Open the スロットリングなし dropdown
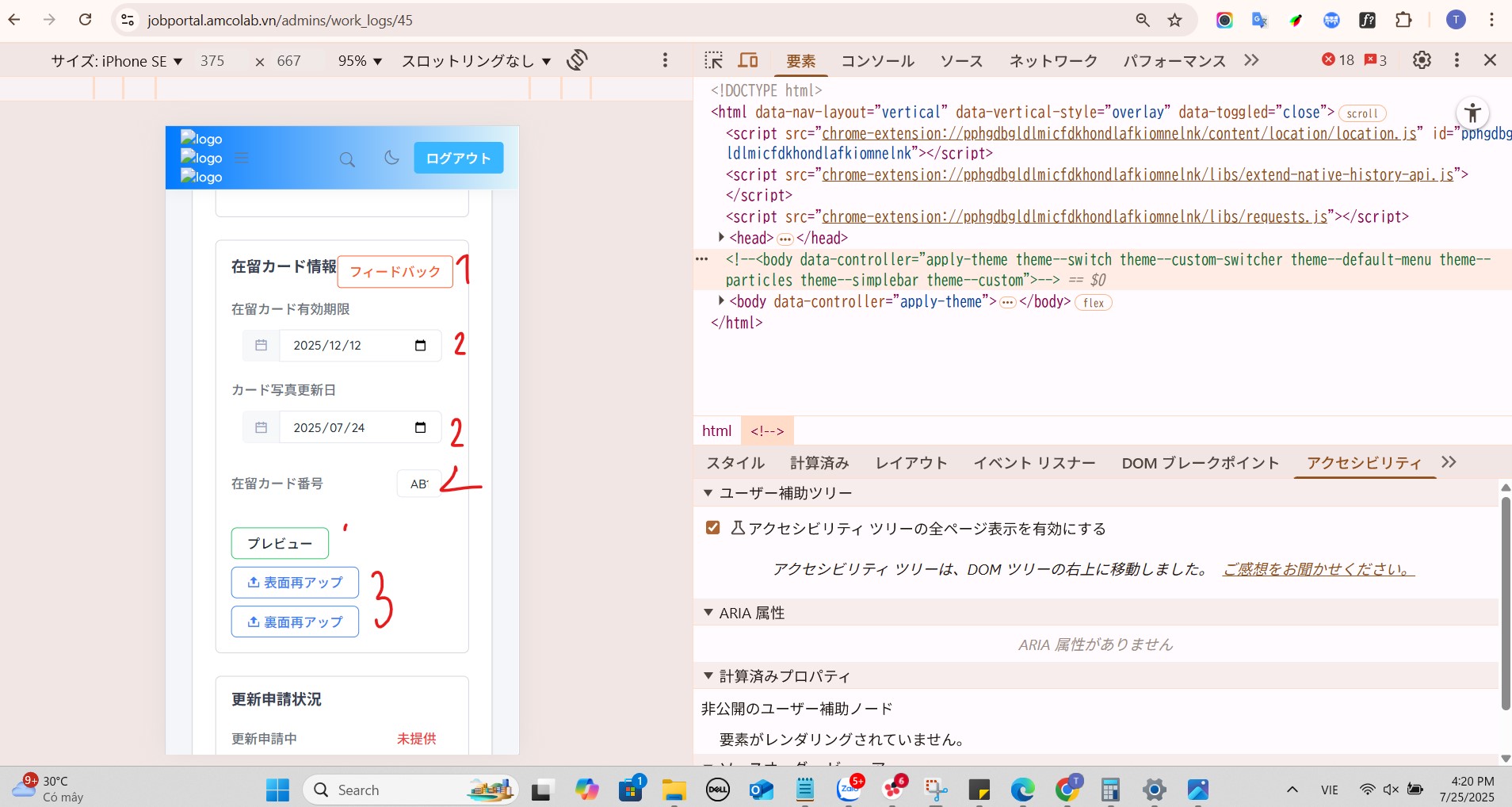1512x807 pixels. coord(476,61)
